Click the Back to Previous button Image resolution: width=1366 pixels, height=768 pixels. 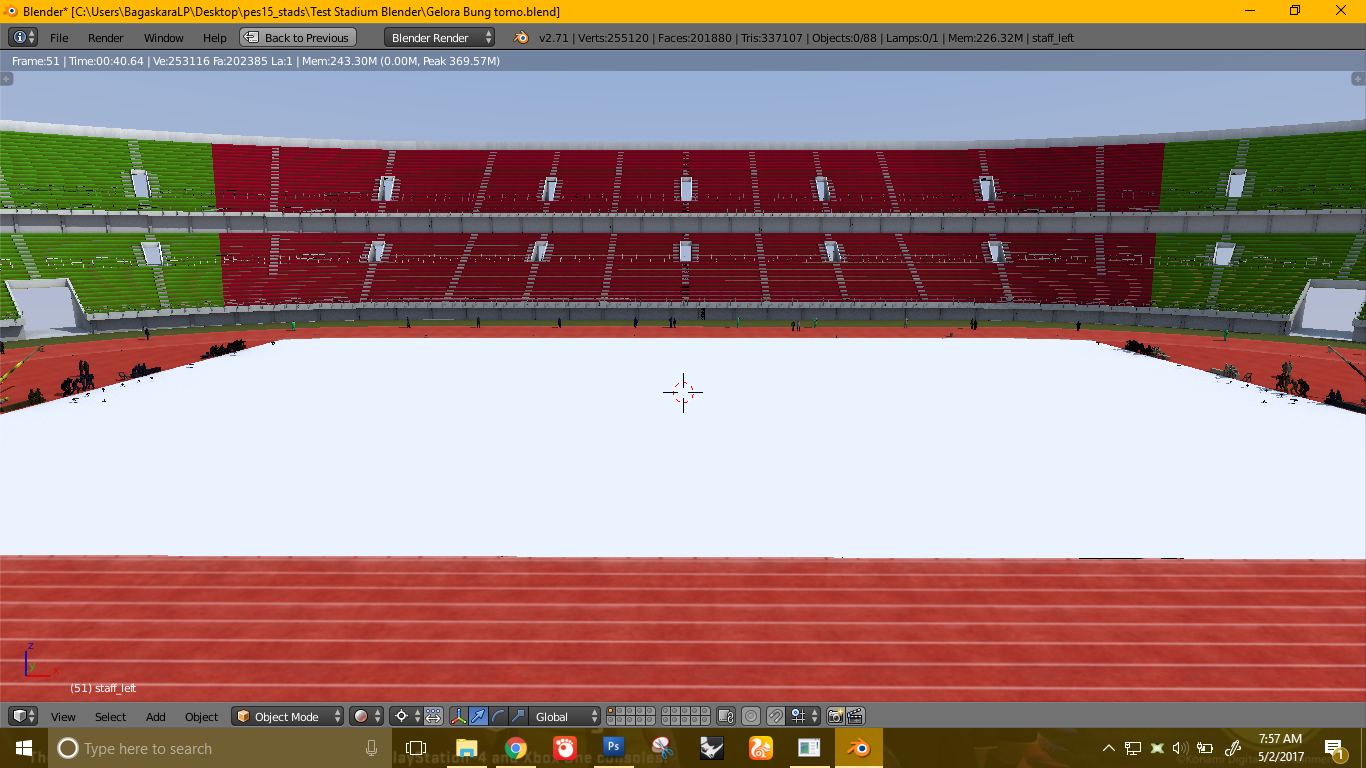coord(298,37)
